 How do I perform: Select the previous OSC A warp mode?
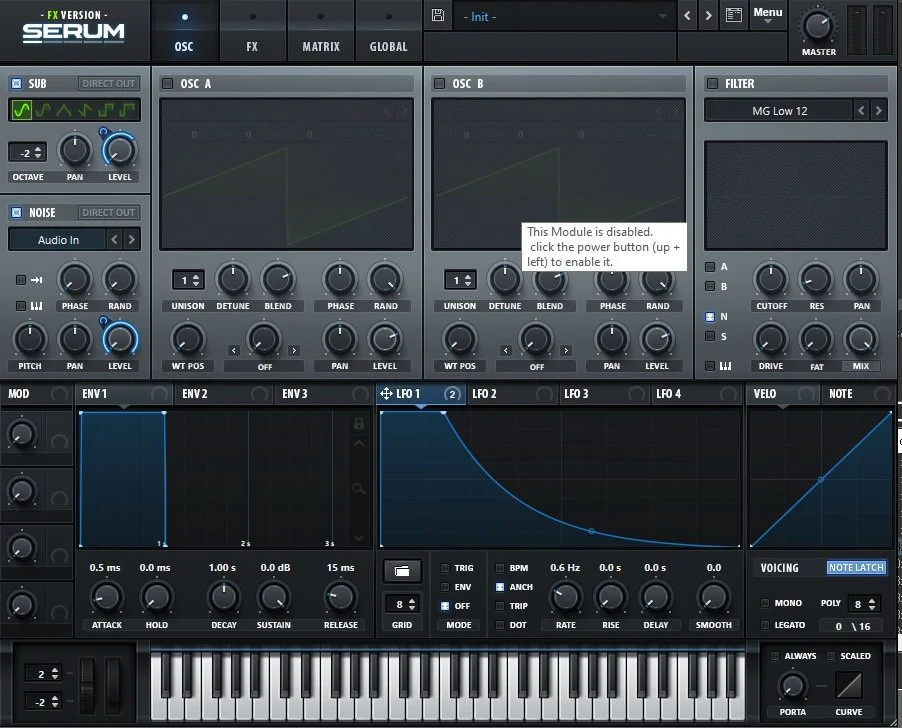coord(234,350)
